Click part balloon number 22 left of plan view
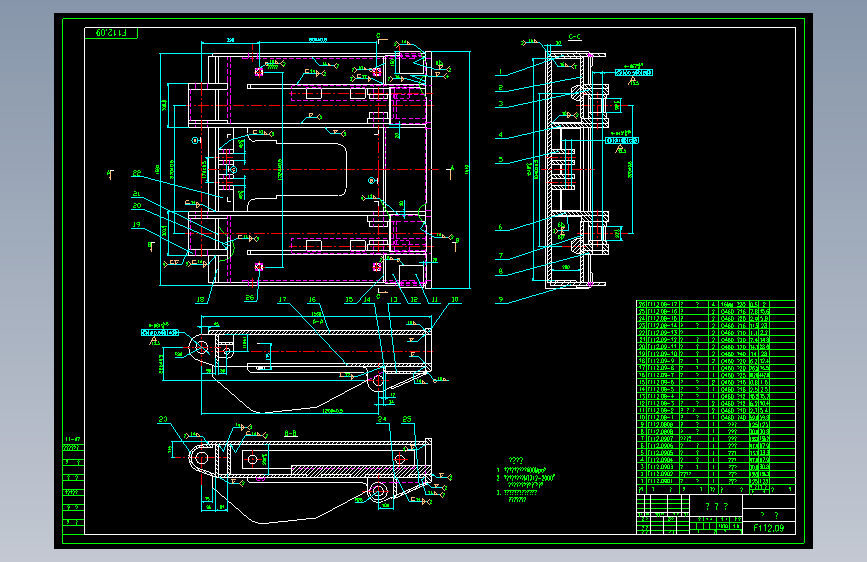 (137, 173)
